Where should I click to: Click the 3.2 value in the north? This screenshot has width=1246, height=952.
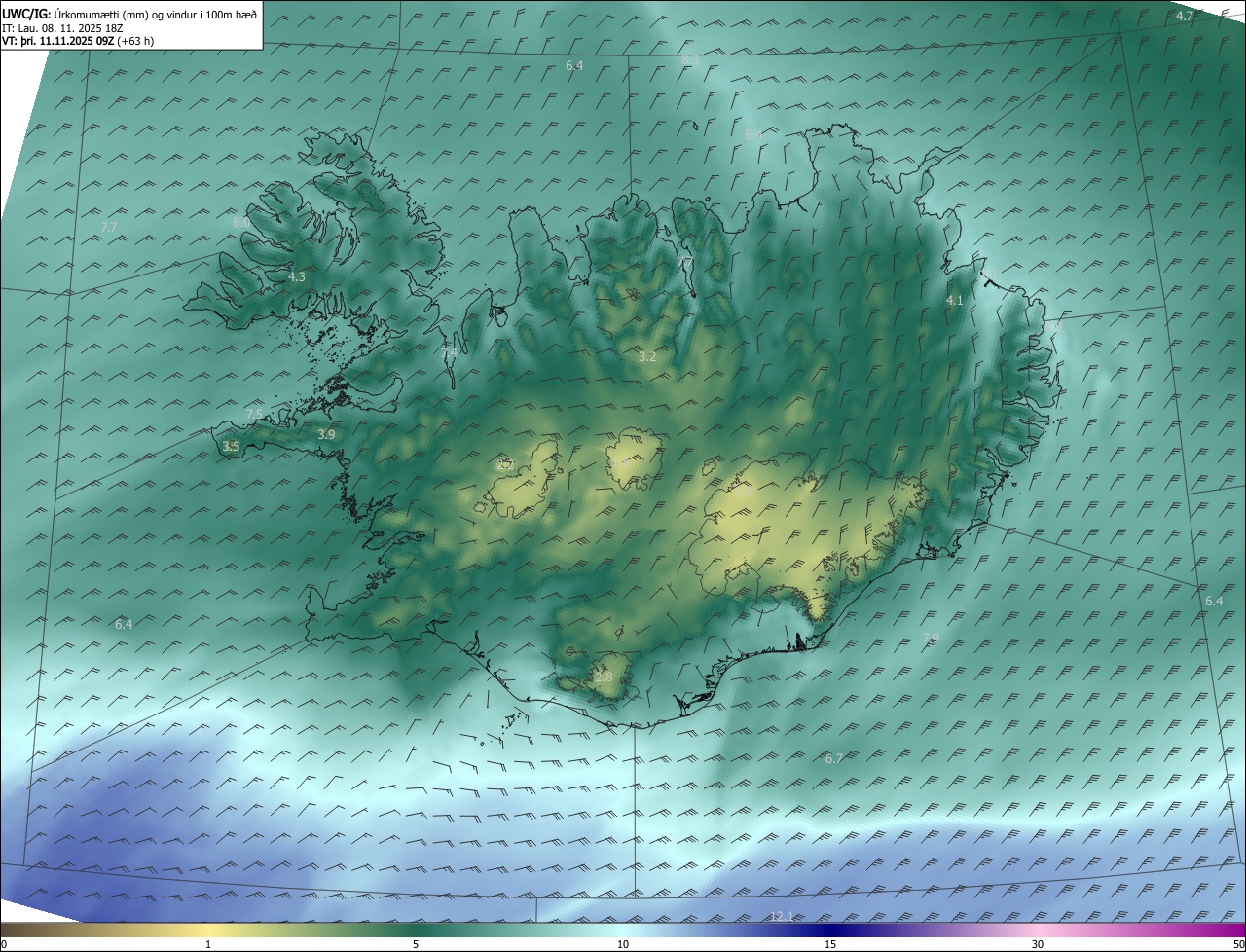647,357
